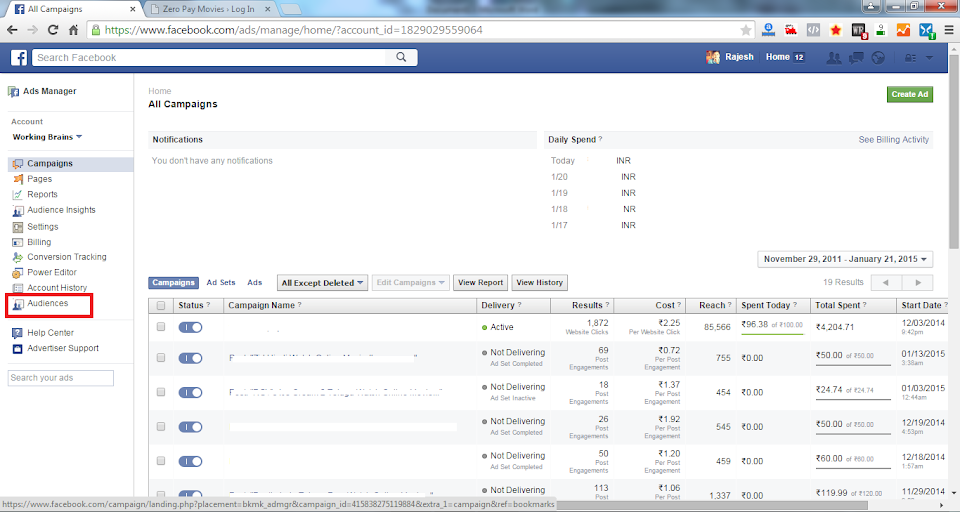Screen dimensions: 960x512
Task: Click the Search Facebook field
Action: tap(209, 57)
